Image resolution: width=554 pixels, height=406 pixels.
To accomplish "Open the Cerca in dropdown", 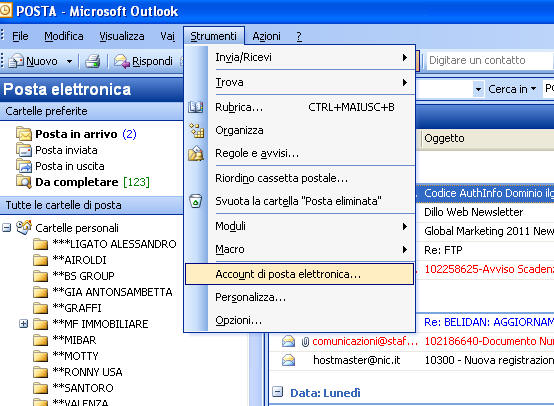I will point(512,89).
